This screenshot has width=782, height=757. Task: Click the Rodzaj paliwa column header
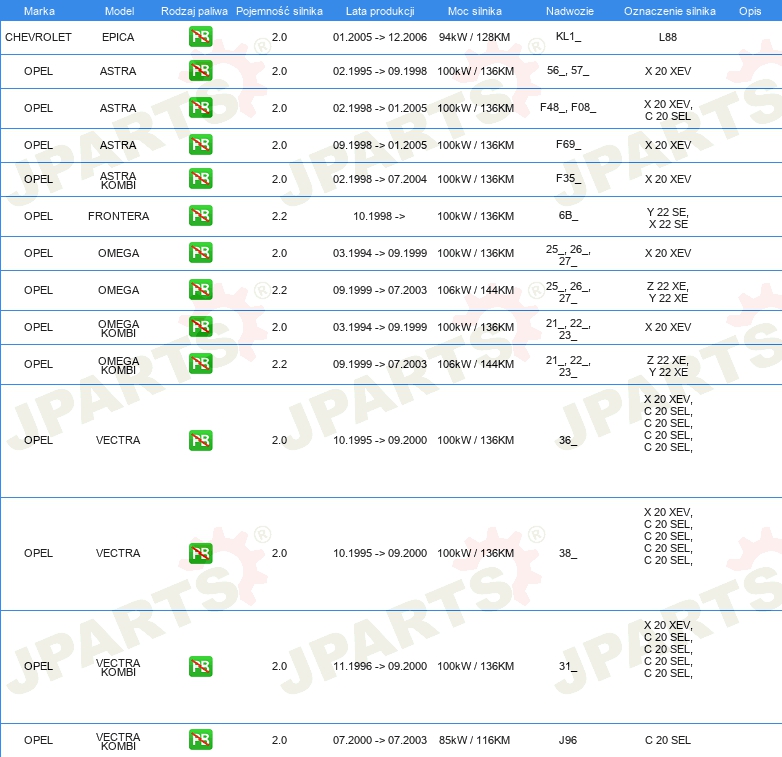click(x=194, y=11)
